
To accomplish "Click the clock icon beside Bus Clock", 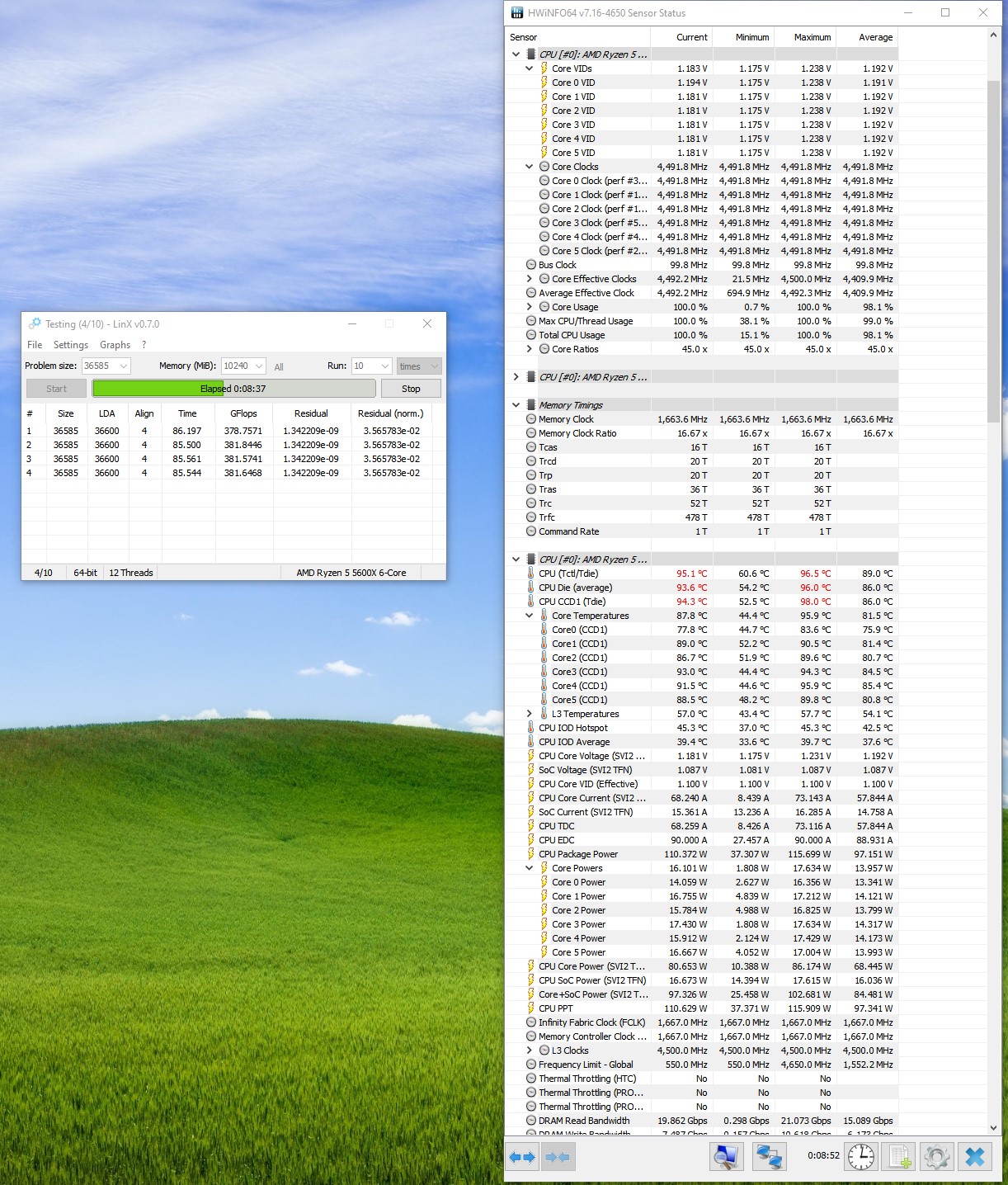I will [x=531, y=265].
